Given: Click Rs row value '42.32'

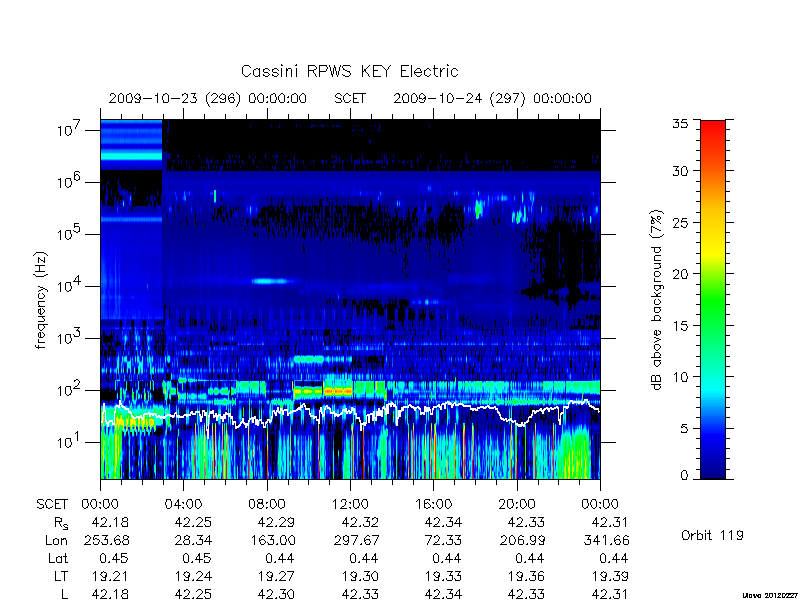Looking at the screenshot, I should [x=360, y=522].
